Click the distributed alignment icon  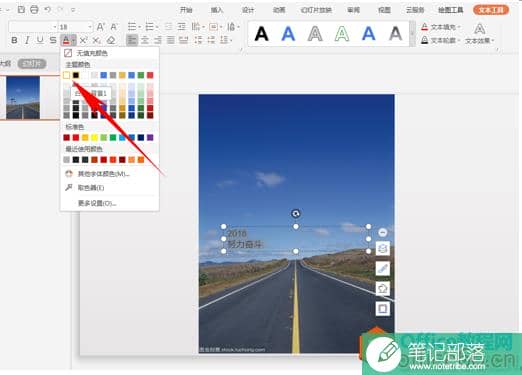(184, 40)
